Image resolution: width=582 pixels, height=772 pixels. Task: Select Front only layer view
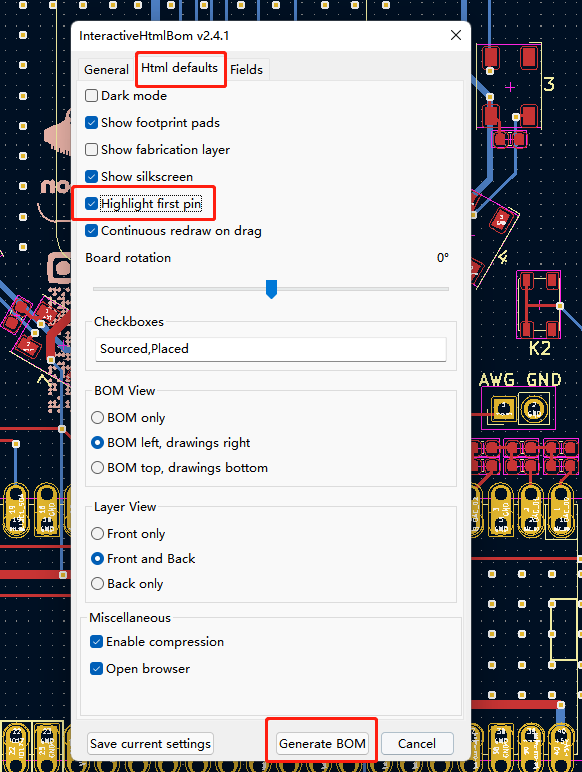[97, 534]
